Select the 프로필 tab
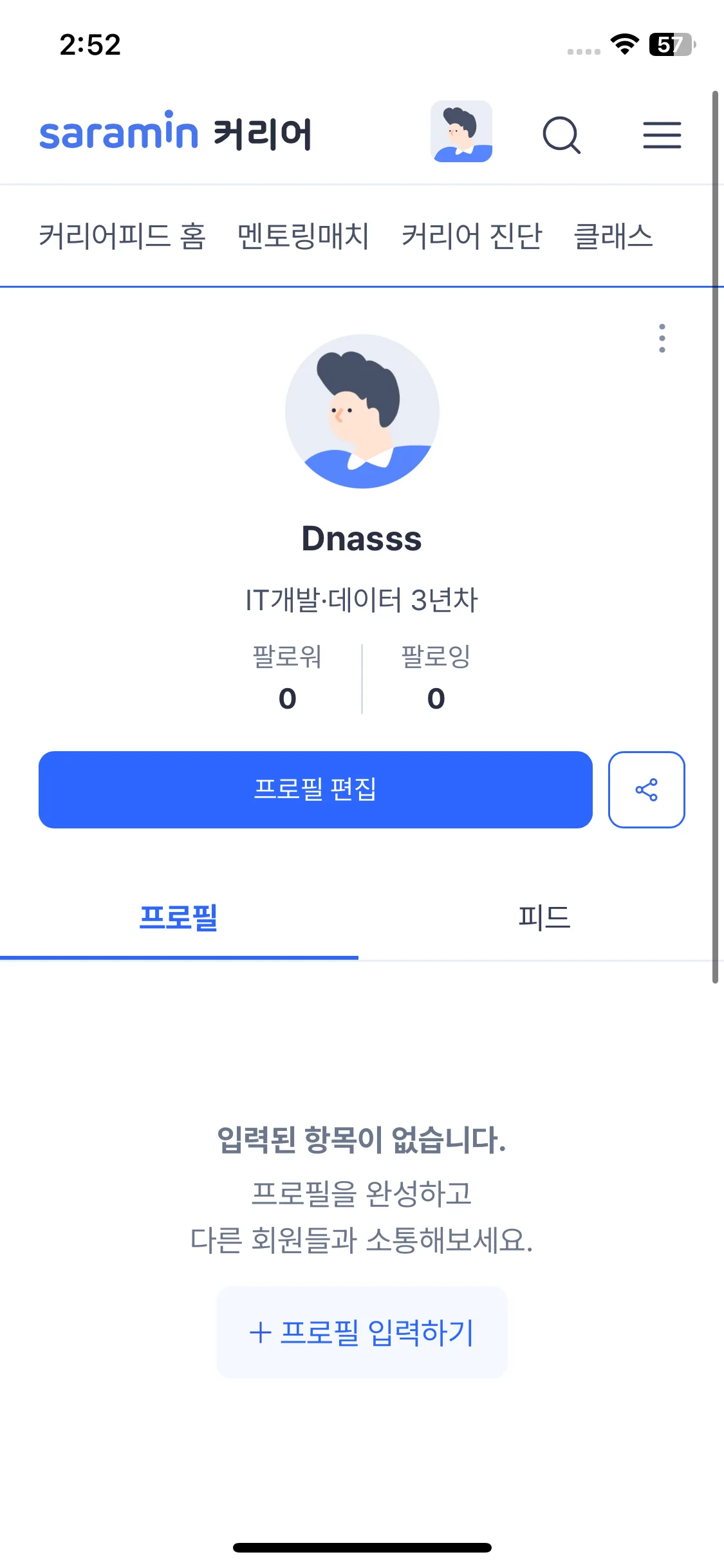 (179, 917)
